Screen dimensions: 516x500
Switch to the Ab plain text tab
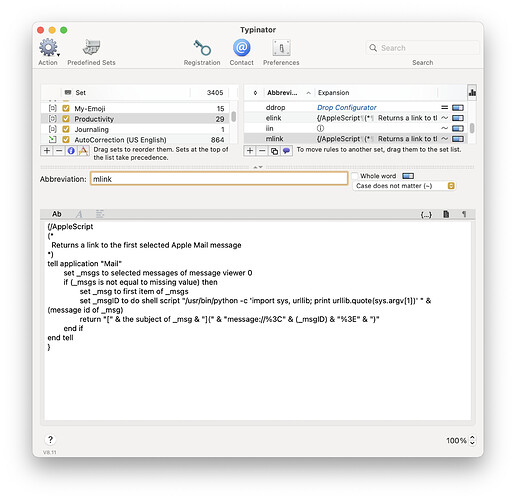tap(57, 214)
